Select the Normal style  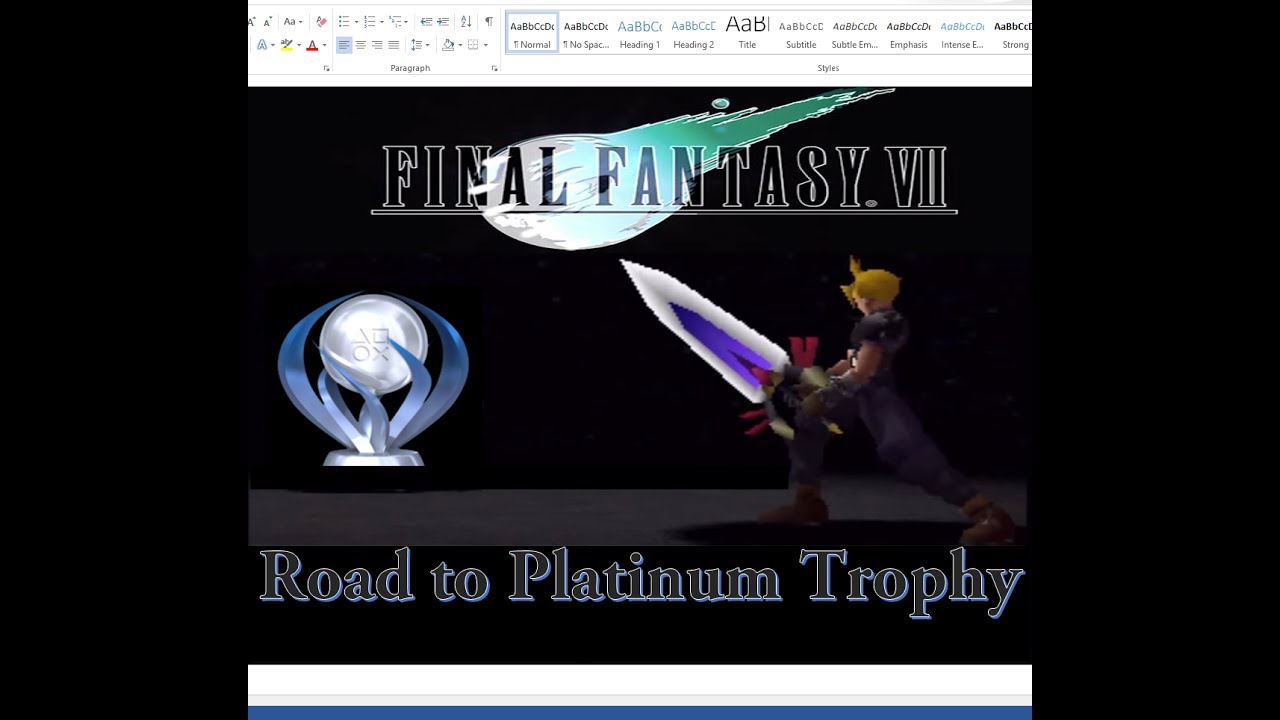tap(532, 33)
